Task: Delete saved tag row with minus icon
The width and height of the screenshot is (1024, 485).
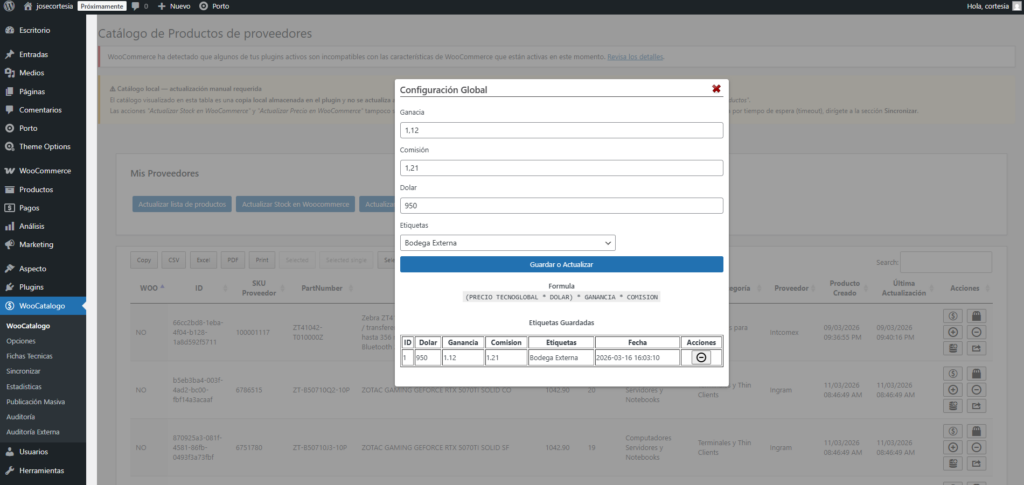Action: [x=701, y=357]
